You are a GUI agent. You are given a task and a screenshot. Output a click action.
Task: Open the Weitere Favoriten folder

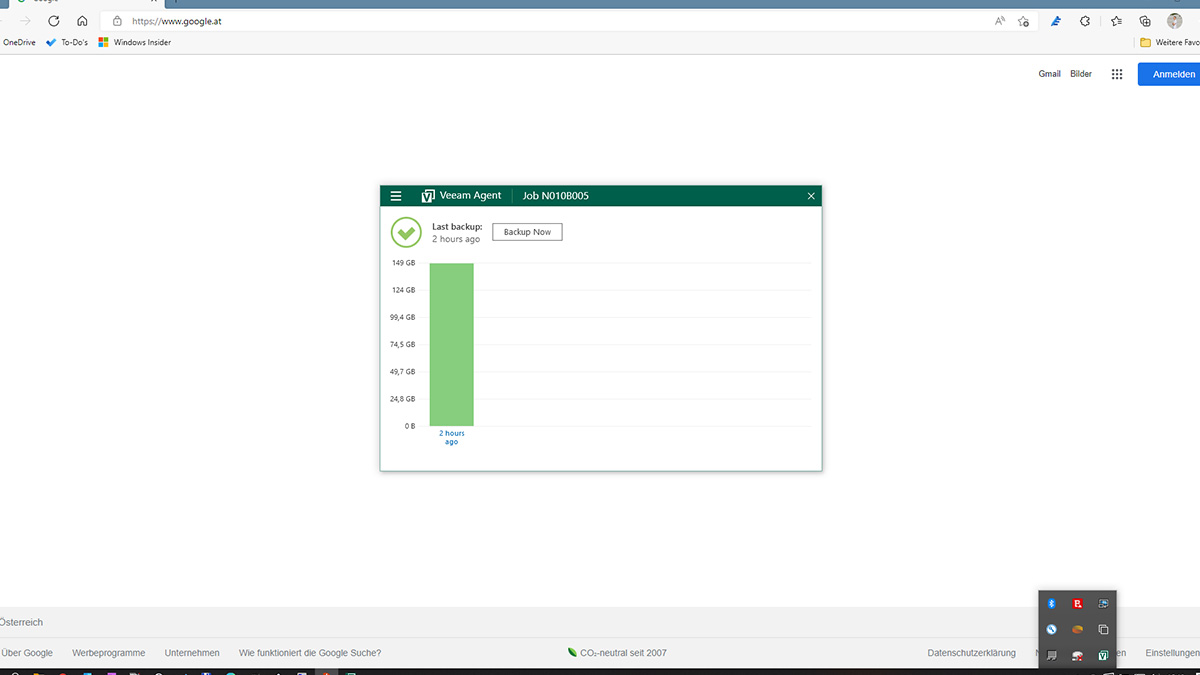pyautogui.click(x=1170, y=43)
